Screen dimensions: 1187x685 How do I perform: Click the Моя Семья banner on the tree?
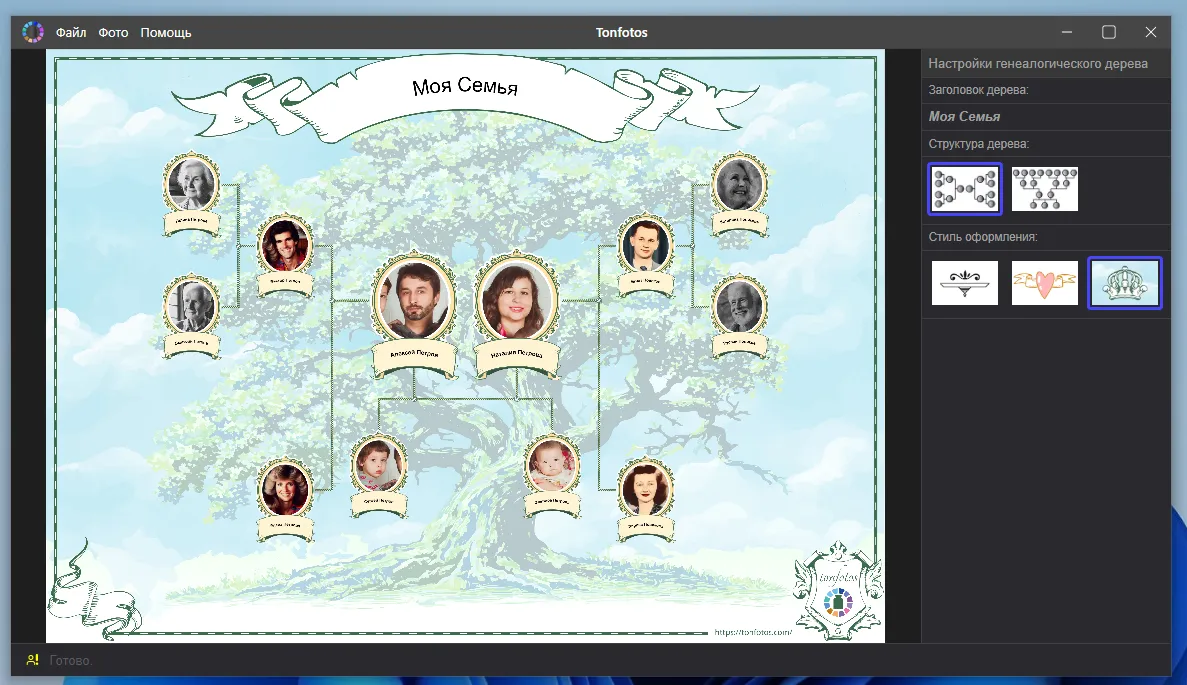tap(464, 89)
